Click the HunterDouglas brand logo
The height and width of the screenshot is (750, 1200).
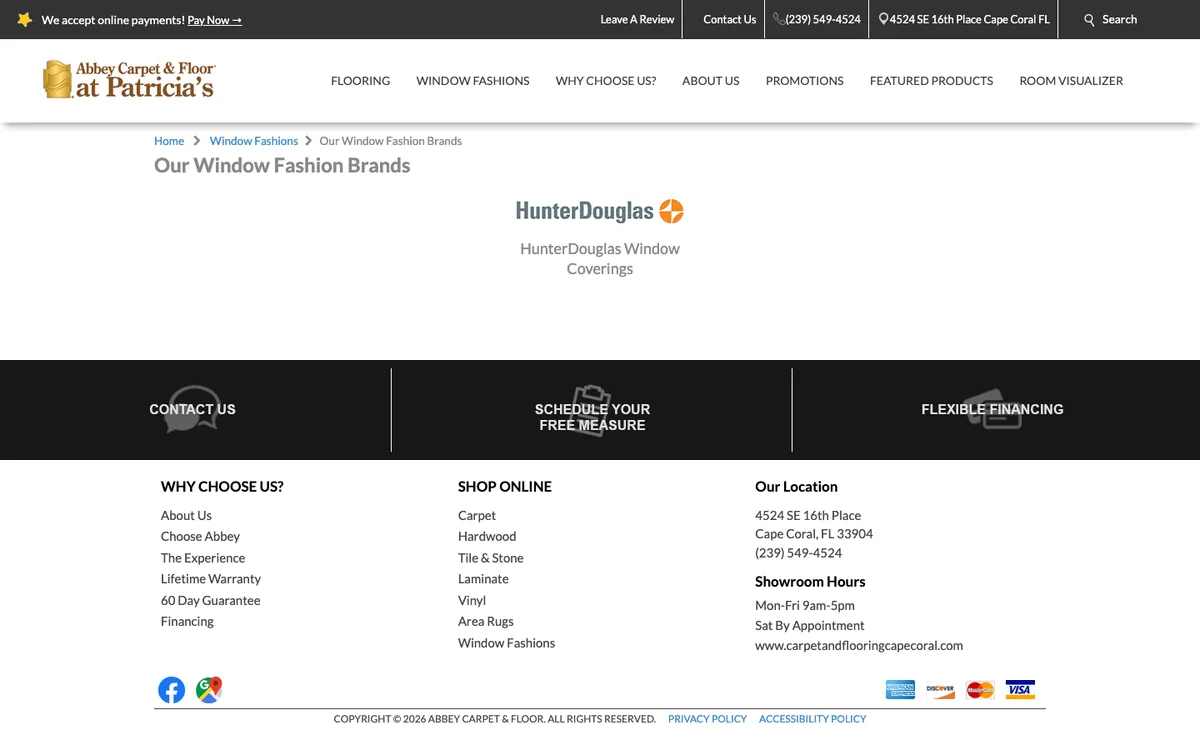(x=600, y=211)
